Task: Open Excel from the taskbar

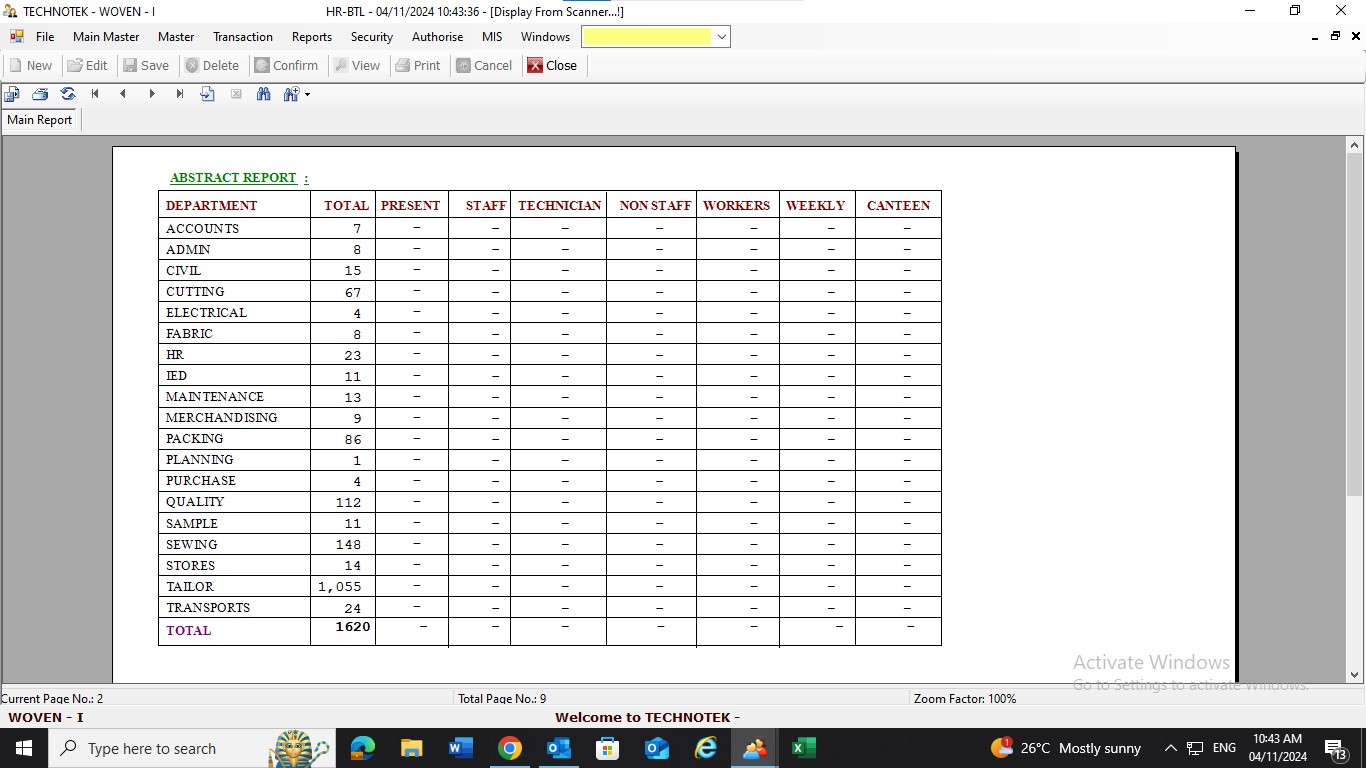Action: tap(804, 748)
